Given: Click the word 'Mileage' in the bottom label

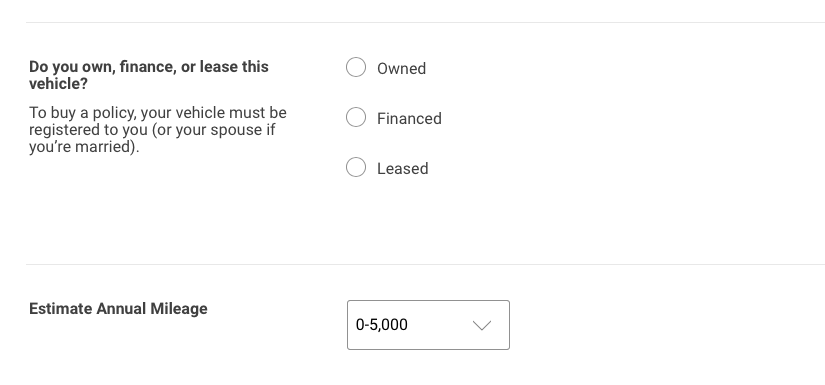Looking at the screenshot, I should point(179,309).
